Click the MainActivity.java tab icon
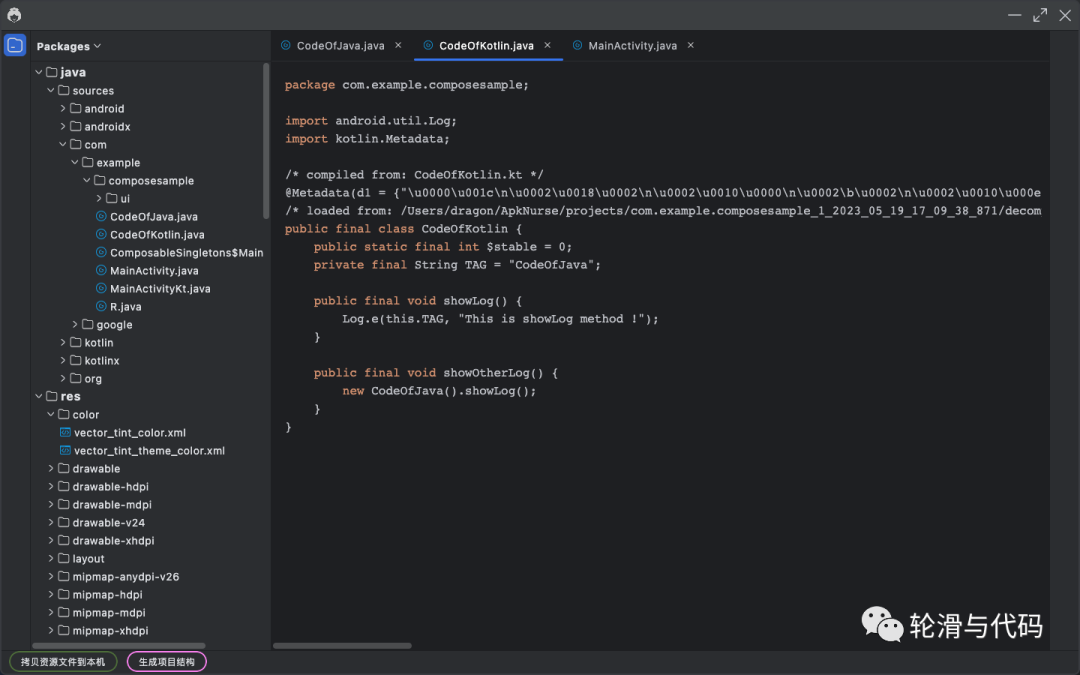Viewport: 1080px width, 675px height. (x=577, y=46)
